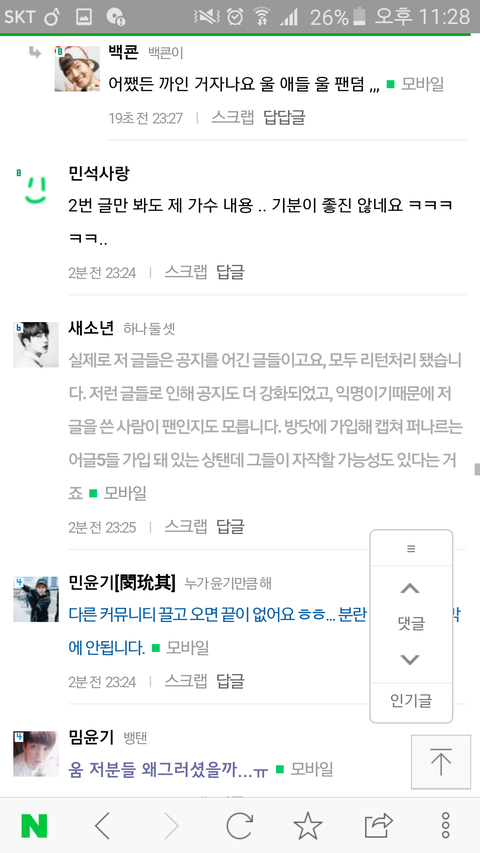This screenshot has width=480, height=853.
Task: Tap the gray scrollbar handle on the right edge
Action: [477, 469]
